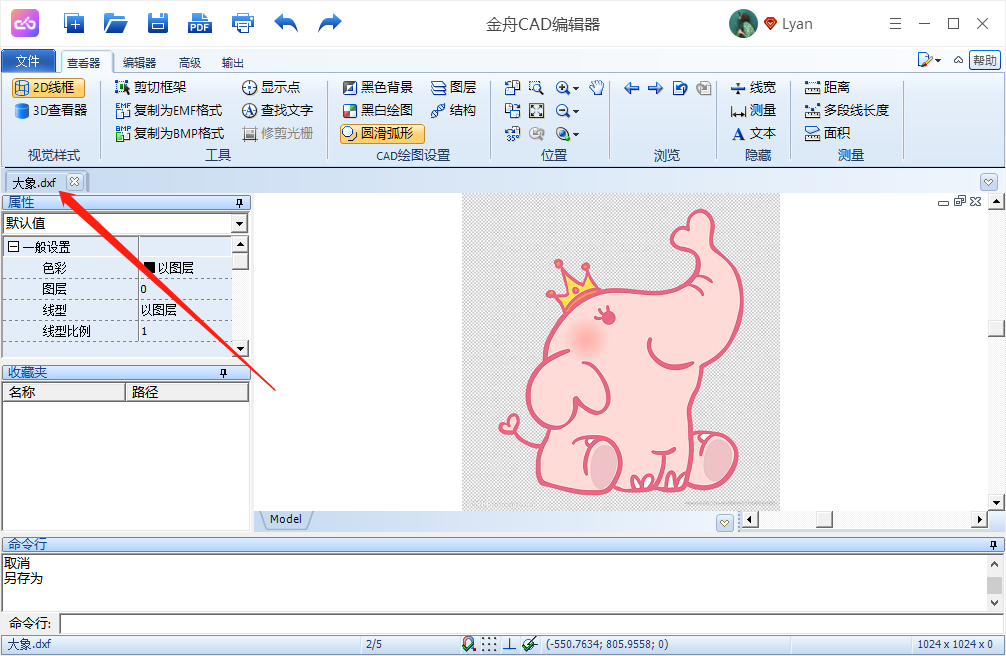Click the print icon in title bar
Screen dimensions: 1006x656
pos(242,23)
